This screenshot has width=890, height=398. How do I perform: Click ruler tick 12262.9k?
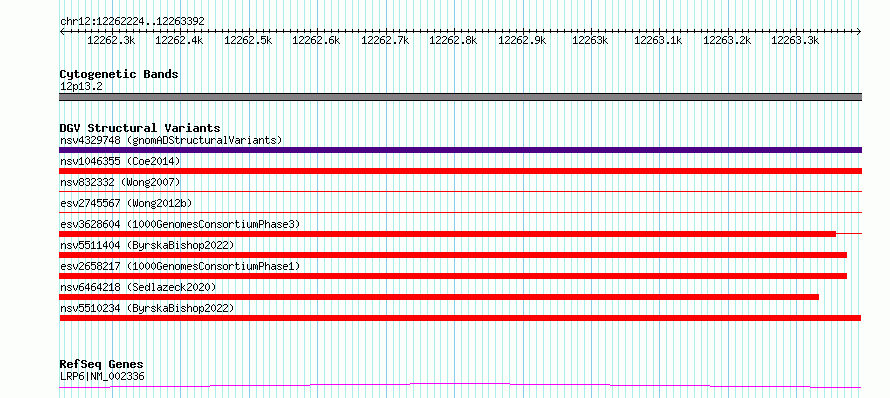pyautogui.click(x=522, y=40)
